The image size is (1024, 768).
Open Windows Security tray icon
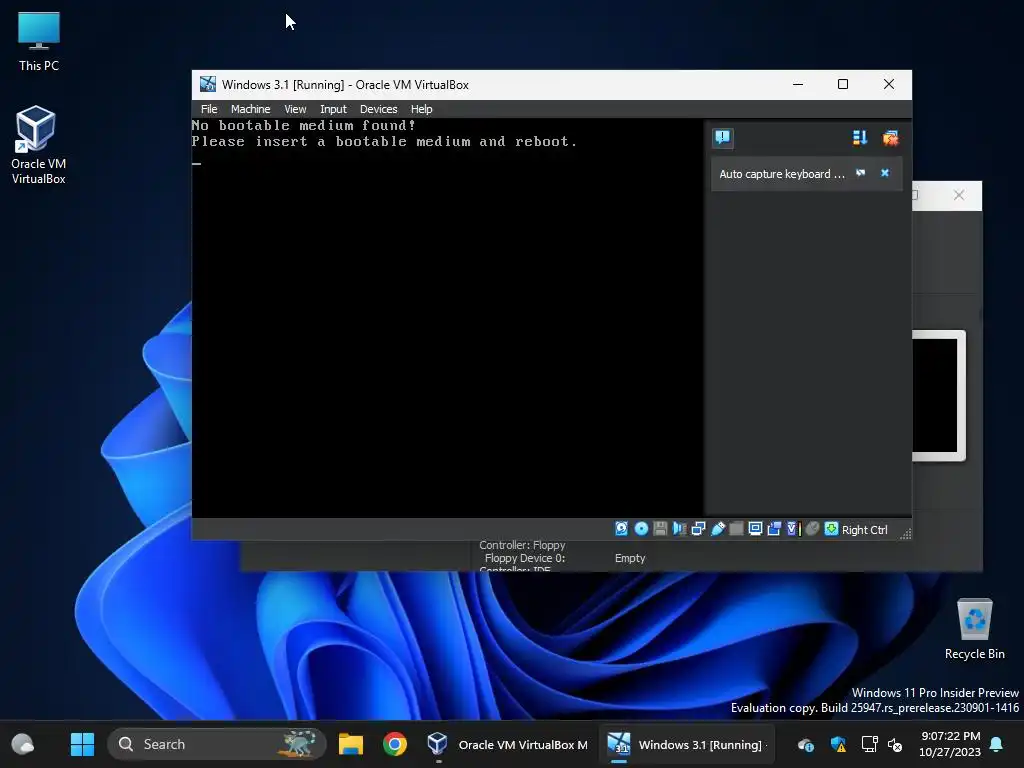pos(838,744)
